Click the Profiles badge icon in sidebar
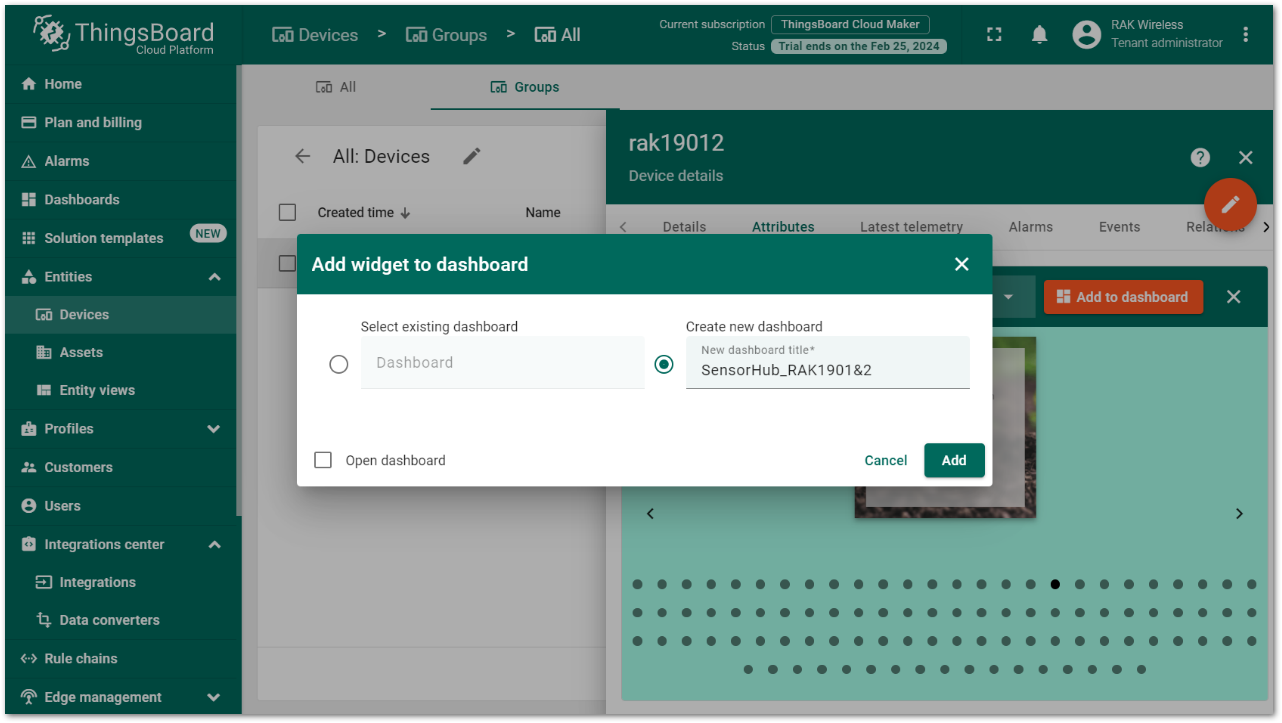Screen dimensions: 1282x723 [x=29, y=429]
